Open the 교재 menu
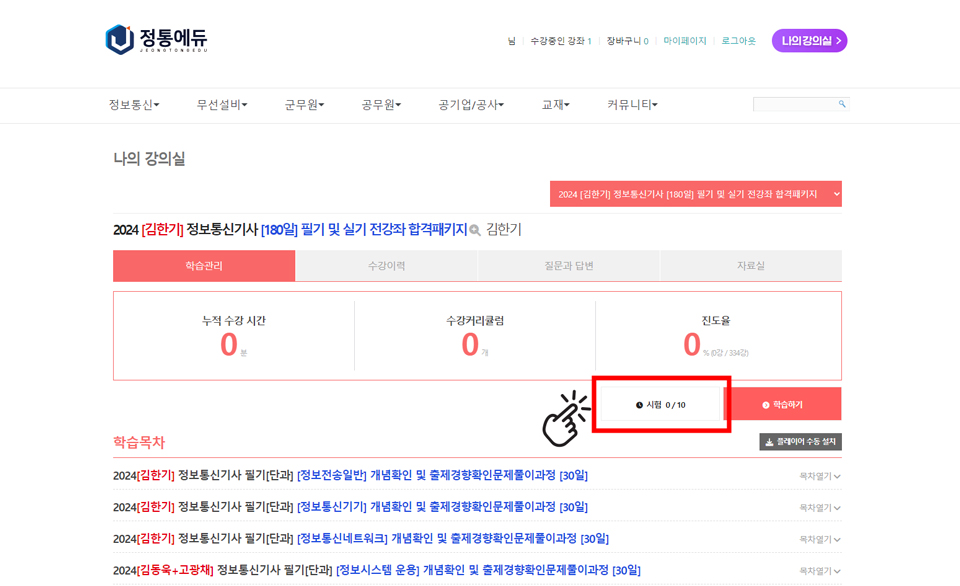The width and height of the screenshot is (960, 586). pyautogui.click(x=555, y=105)
